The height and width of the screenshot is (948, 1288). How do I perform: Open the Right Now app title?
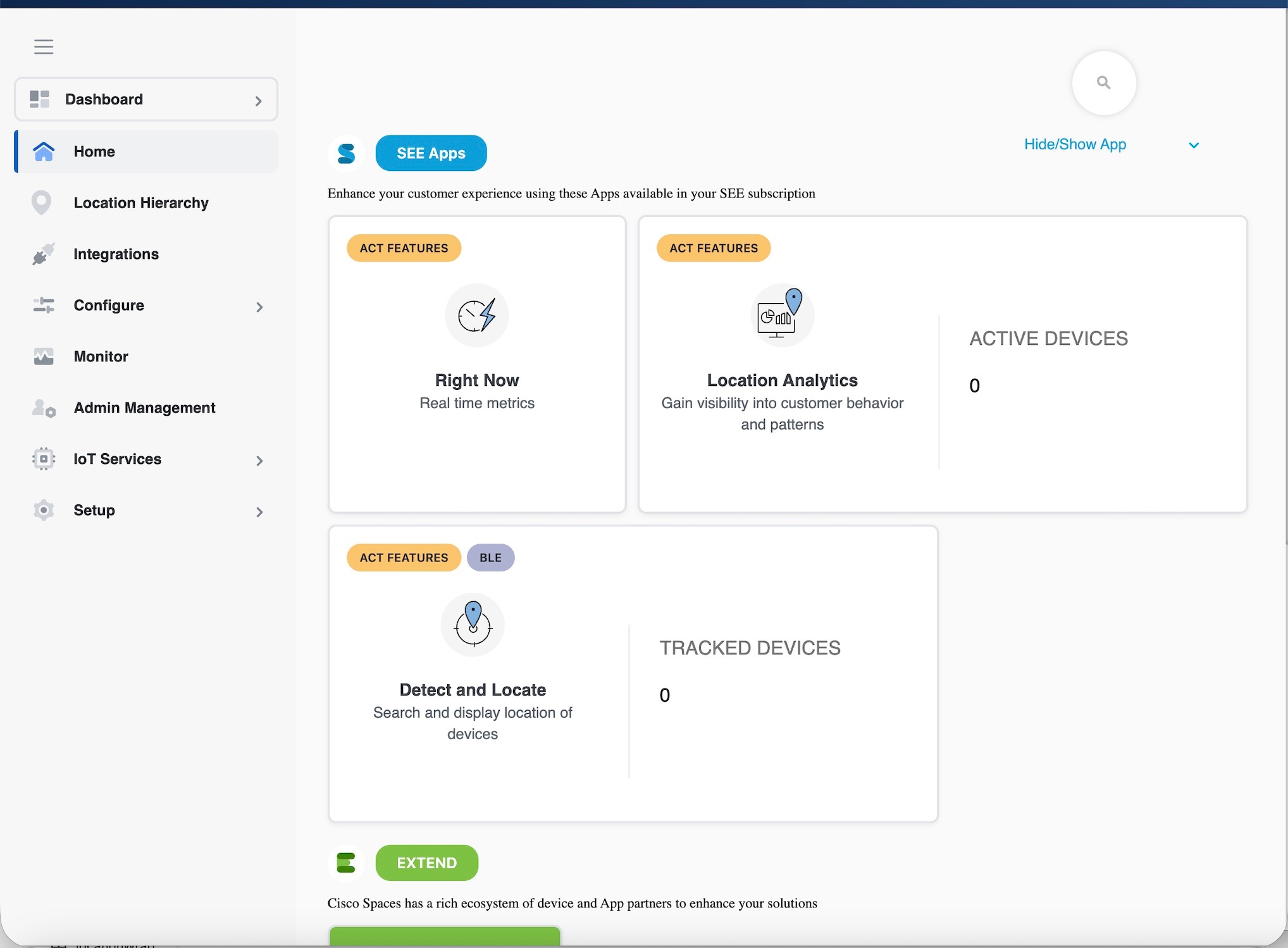[476, 380]
